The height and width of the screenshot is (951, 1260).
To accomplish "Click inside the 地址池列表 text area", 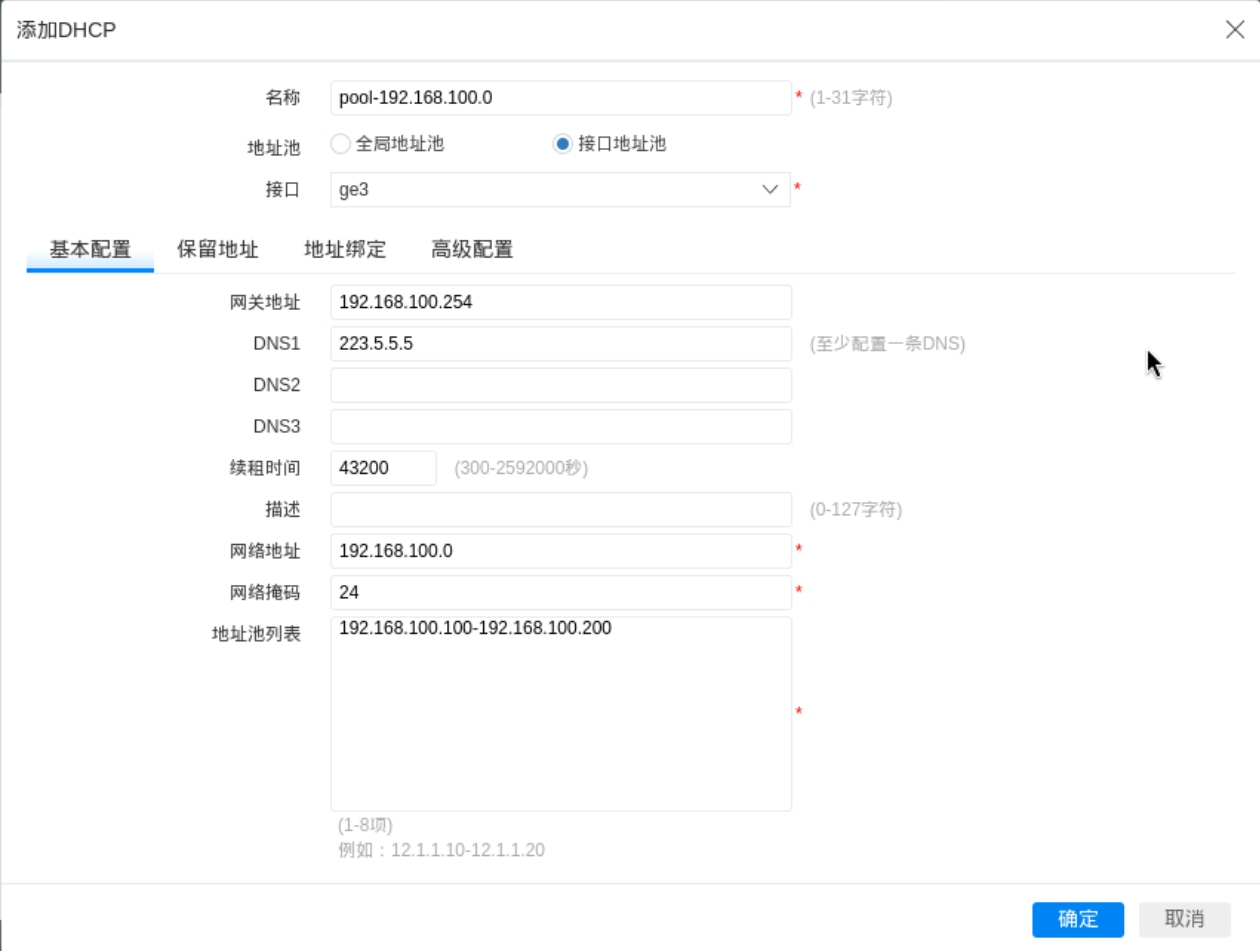I will pyautogui.click(x=560, y=720).
